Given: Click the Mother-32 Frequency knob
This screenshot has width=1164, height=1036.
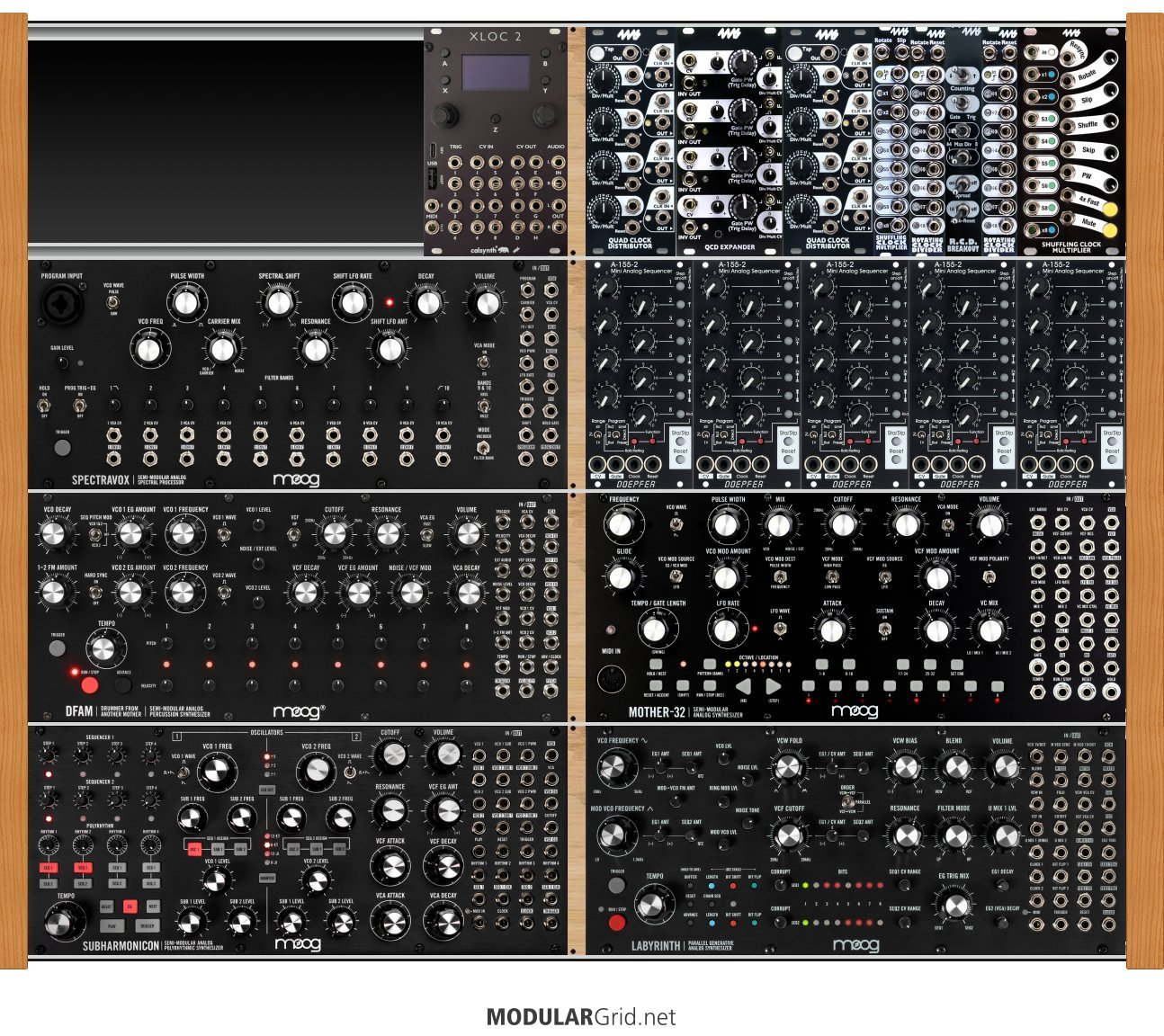Looking at the screenshot, I should [x=622, y=523].
